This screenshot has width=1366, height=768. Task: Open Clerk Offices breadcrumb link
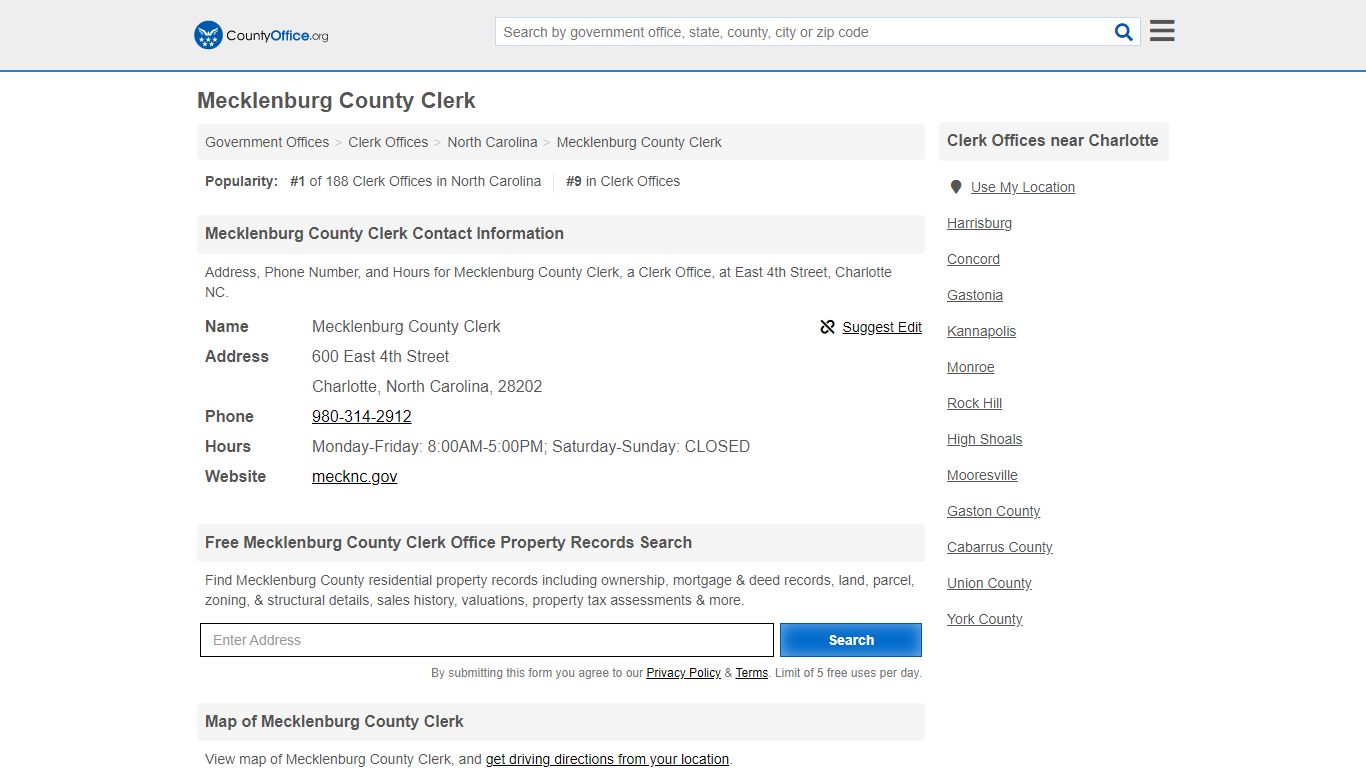(388, 142)
